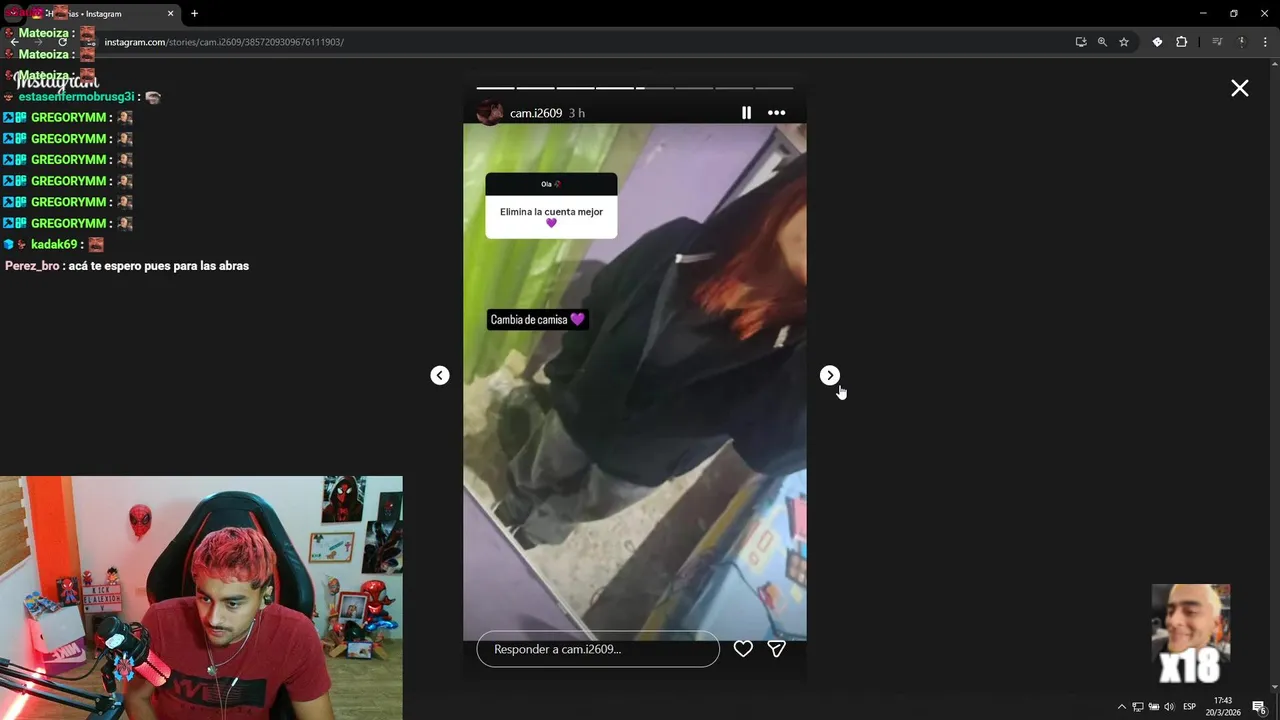Open the story three-dots options menu
Image resolution: width=1280 pixels, height=720 pixels.
[x=776, y=113]
